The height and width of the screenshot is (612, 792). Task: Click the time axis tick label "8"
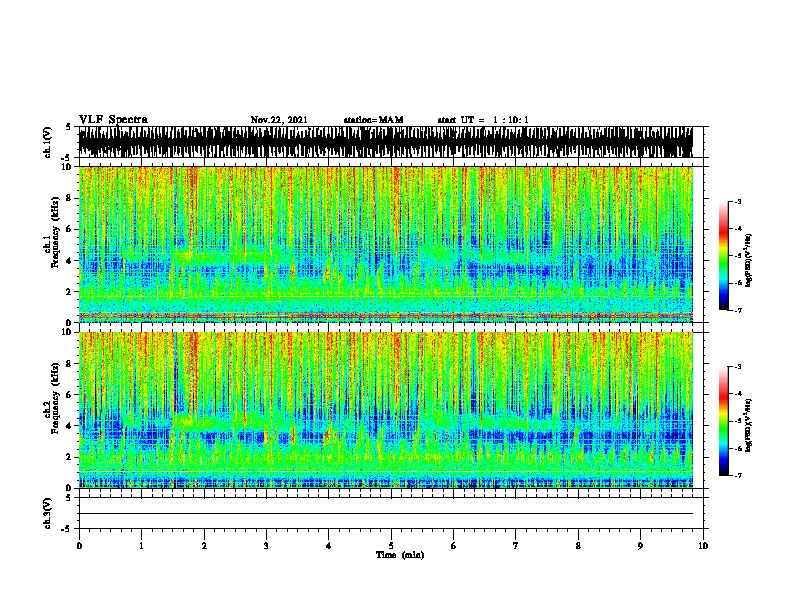coord(578,546)
